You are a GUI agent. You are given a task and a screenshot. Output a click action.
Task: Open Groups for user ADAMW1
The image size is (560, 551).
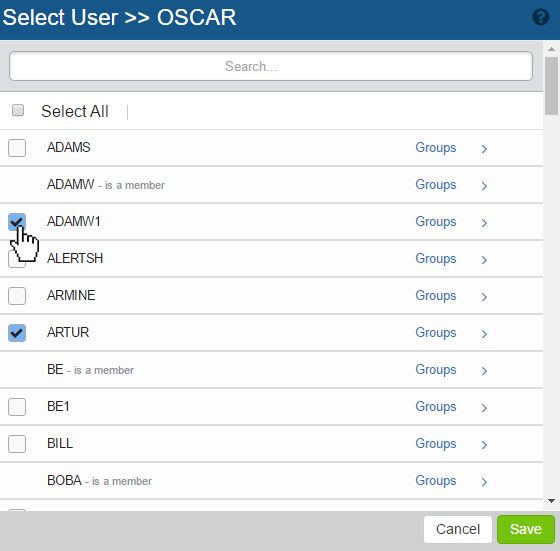435,222
